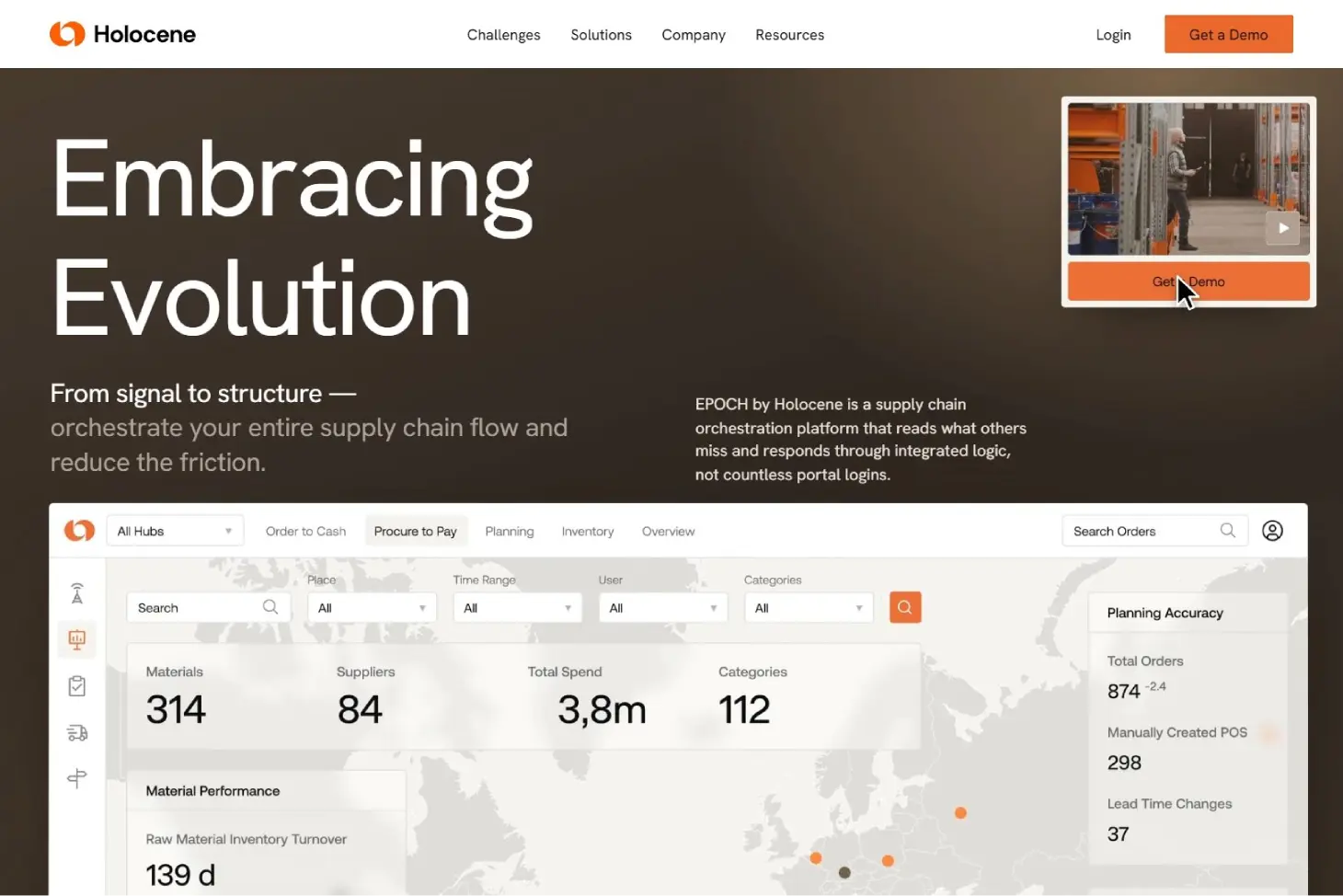This screenshot has width=1343, height=896.
Task: Focus the Search field in the filters row
Action: 208,608
